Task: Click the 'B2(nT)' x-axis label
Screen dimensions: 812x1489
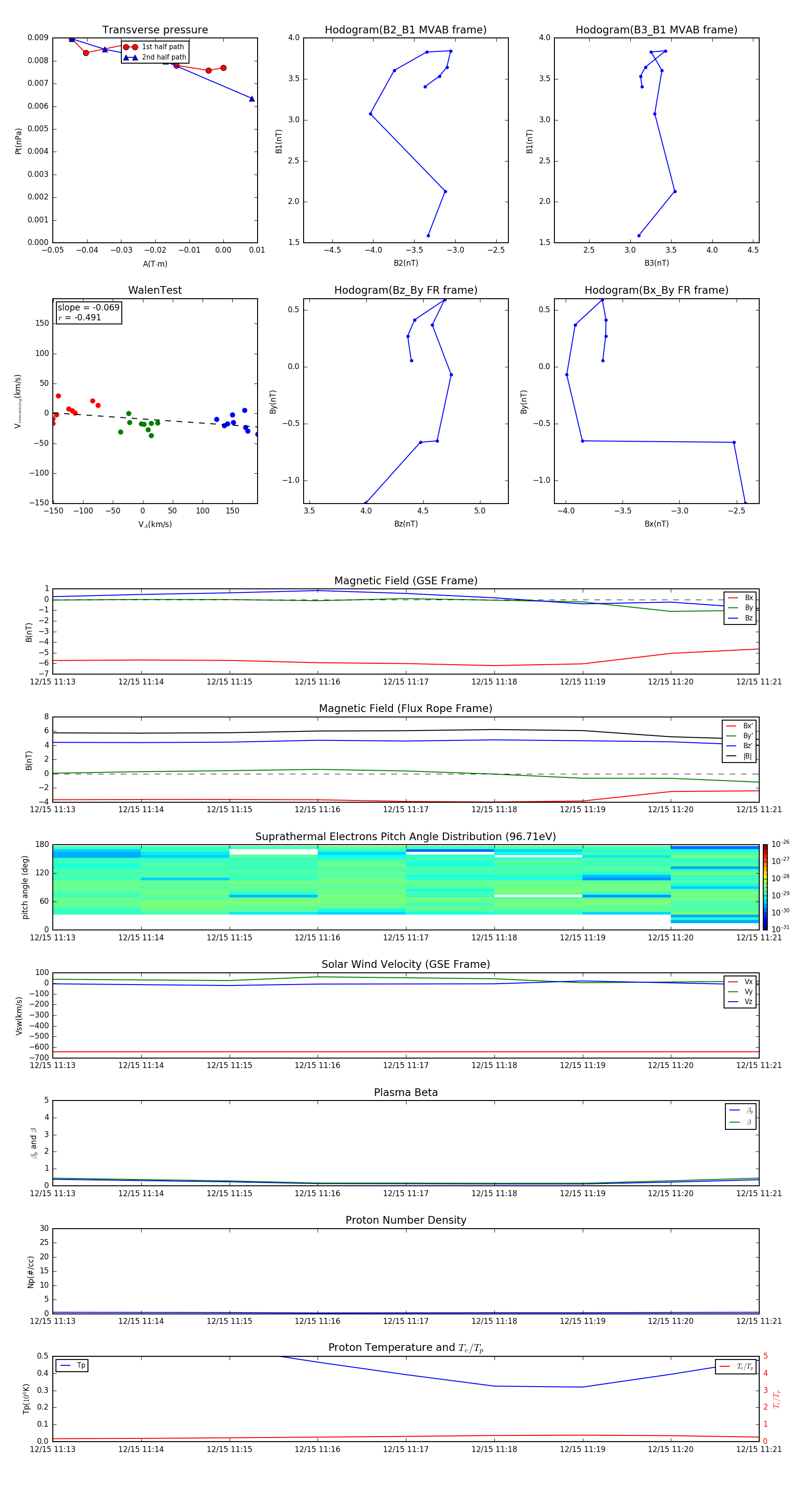Action: click(406, 263)
